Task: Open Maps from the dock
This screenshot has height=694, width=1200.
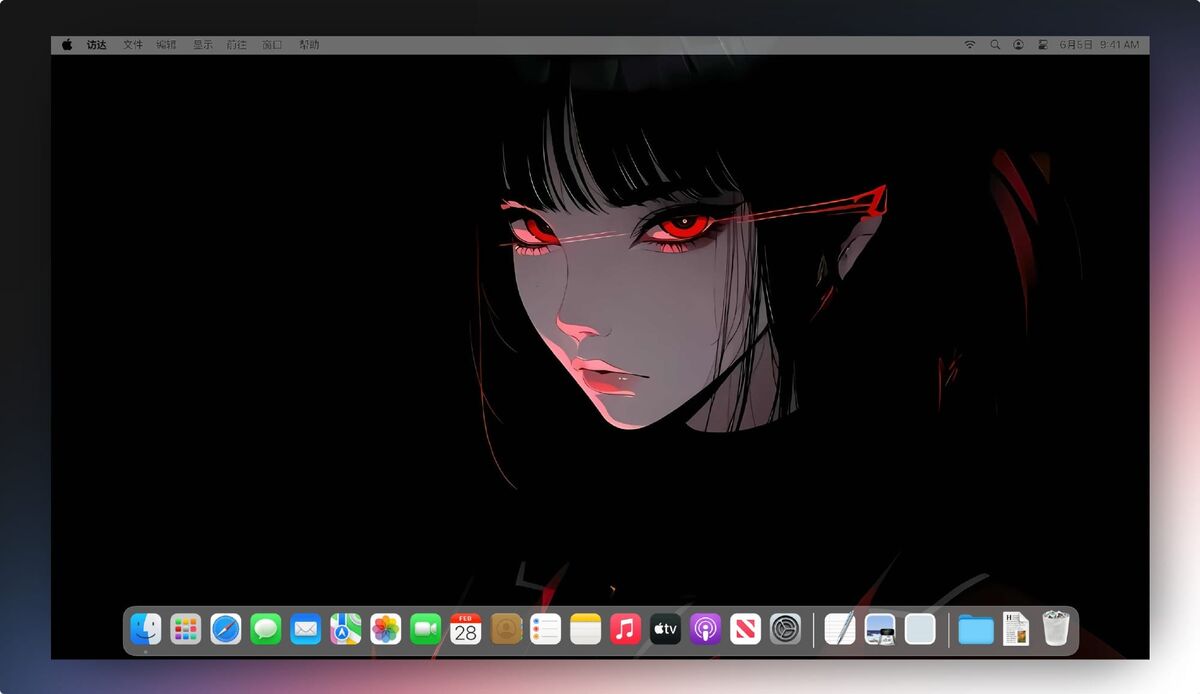Action: pyautogui.click(x=346, y=629)
